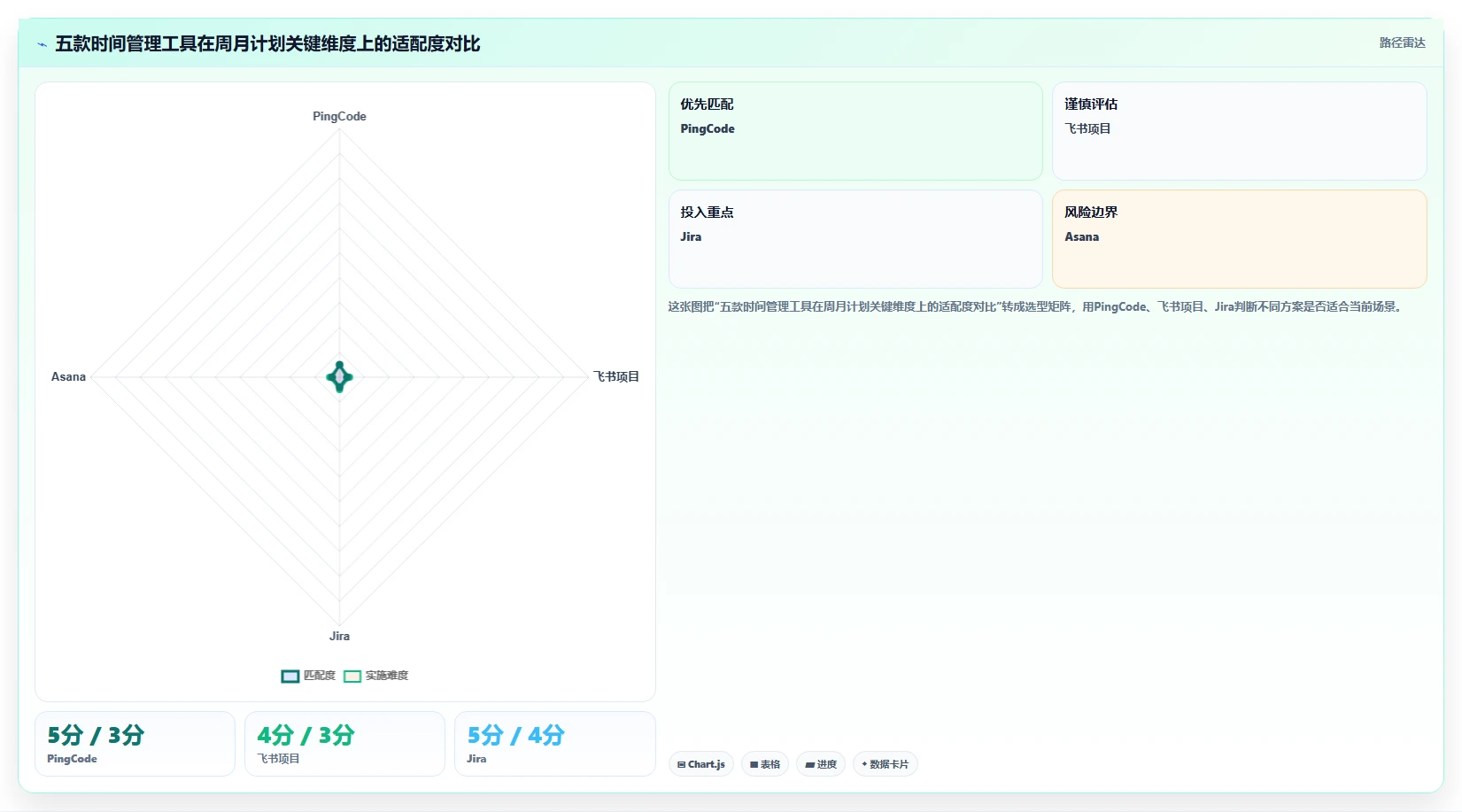Viewport: 1462px width, 812px height.
Task: Click the 5分 / 4分 Jira score card
Action: pyautogui.click(x=555, y=744)
